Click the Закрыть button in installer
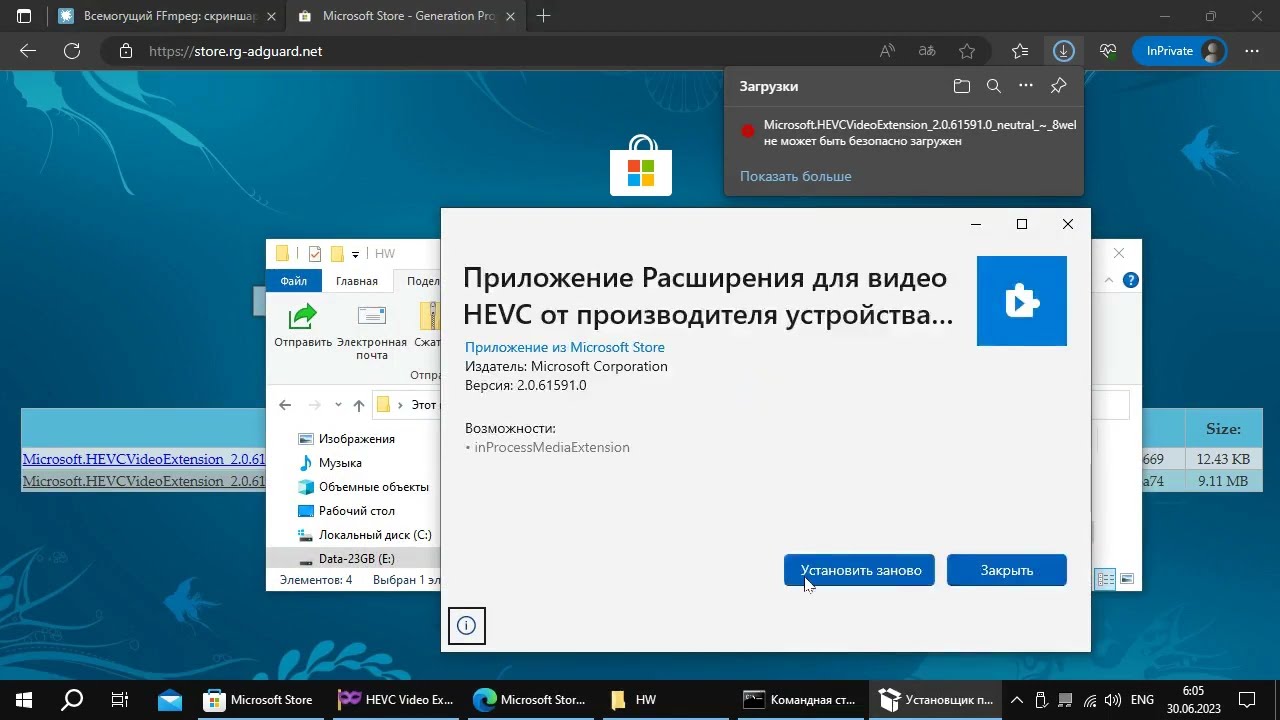 (x=1006, y=570)
